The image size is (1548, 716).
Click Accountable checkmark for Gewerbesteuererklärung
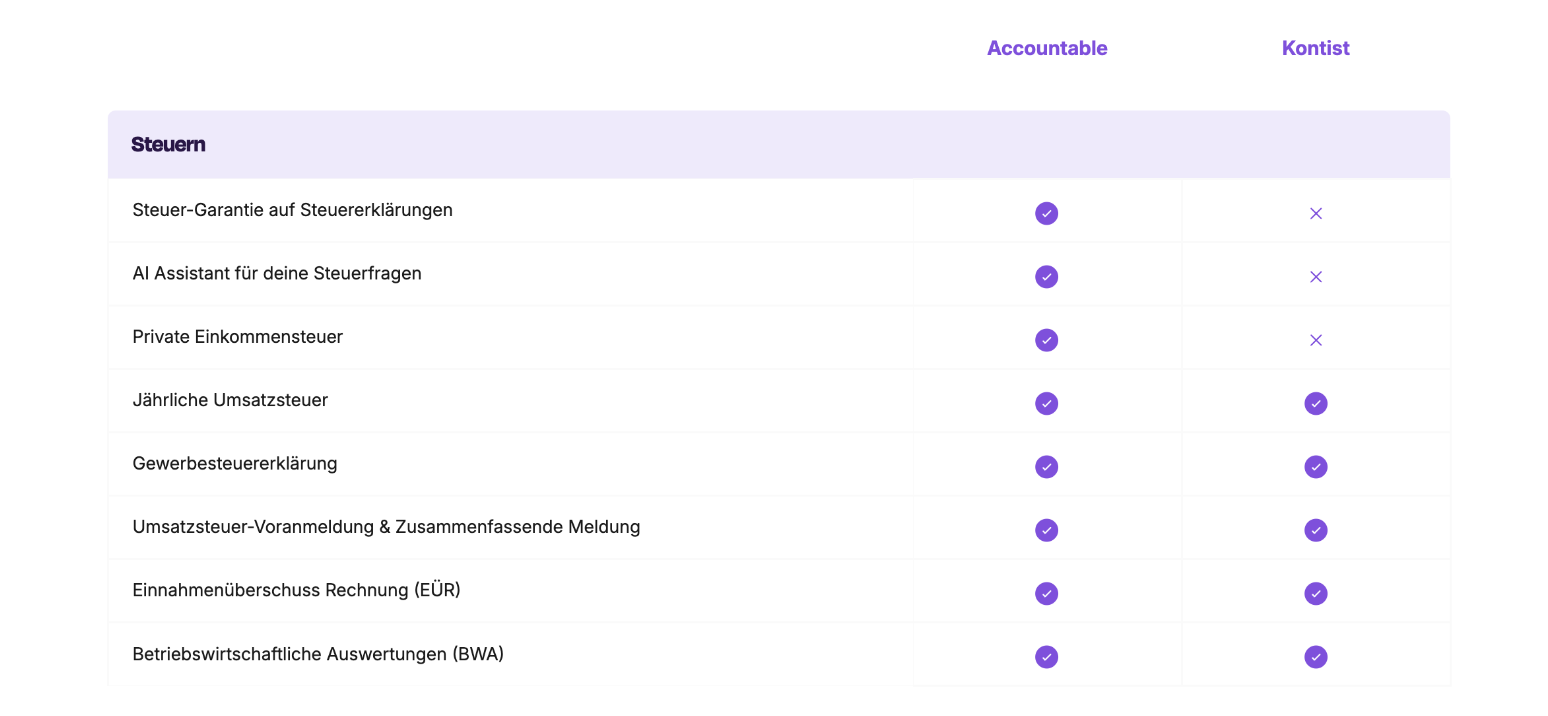[1046, 467]
